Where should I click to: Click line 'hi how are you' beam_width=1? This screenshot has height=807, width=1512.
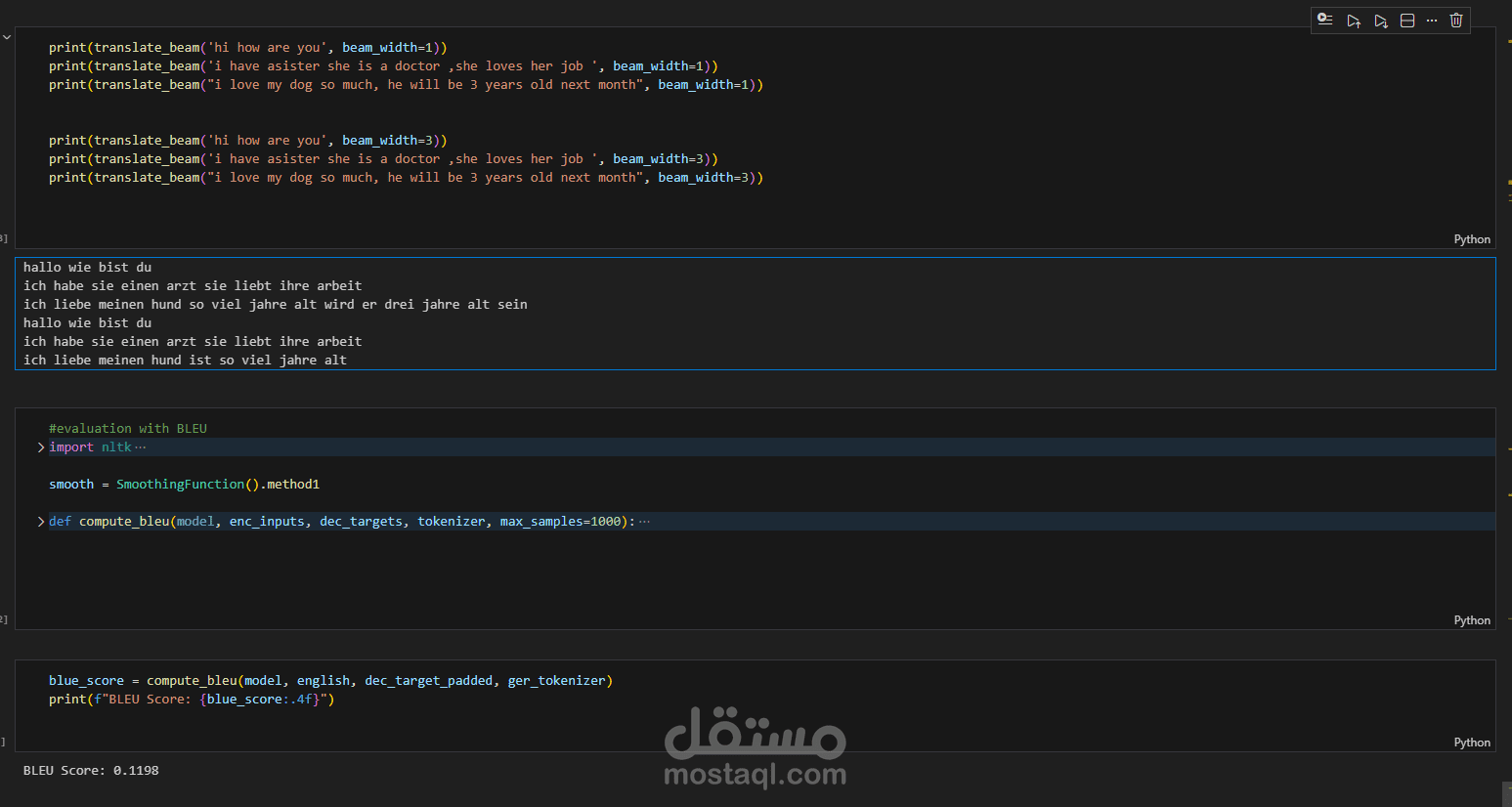click(x=248, y=48)
